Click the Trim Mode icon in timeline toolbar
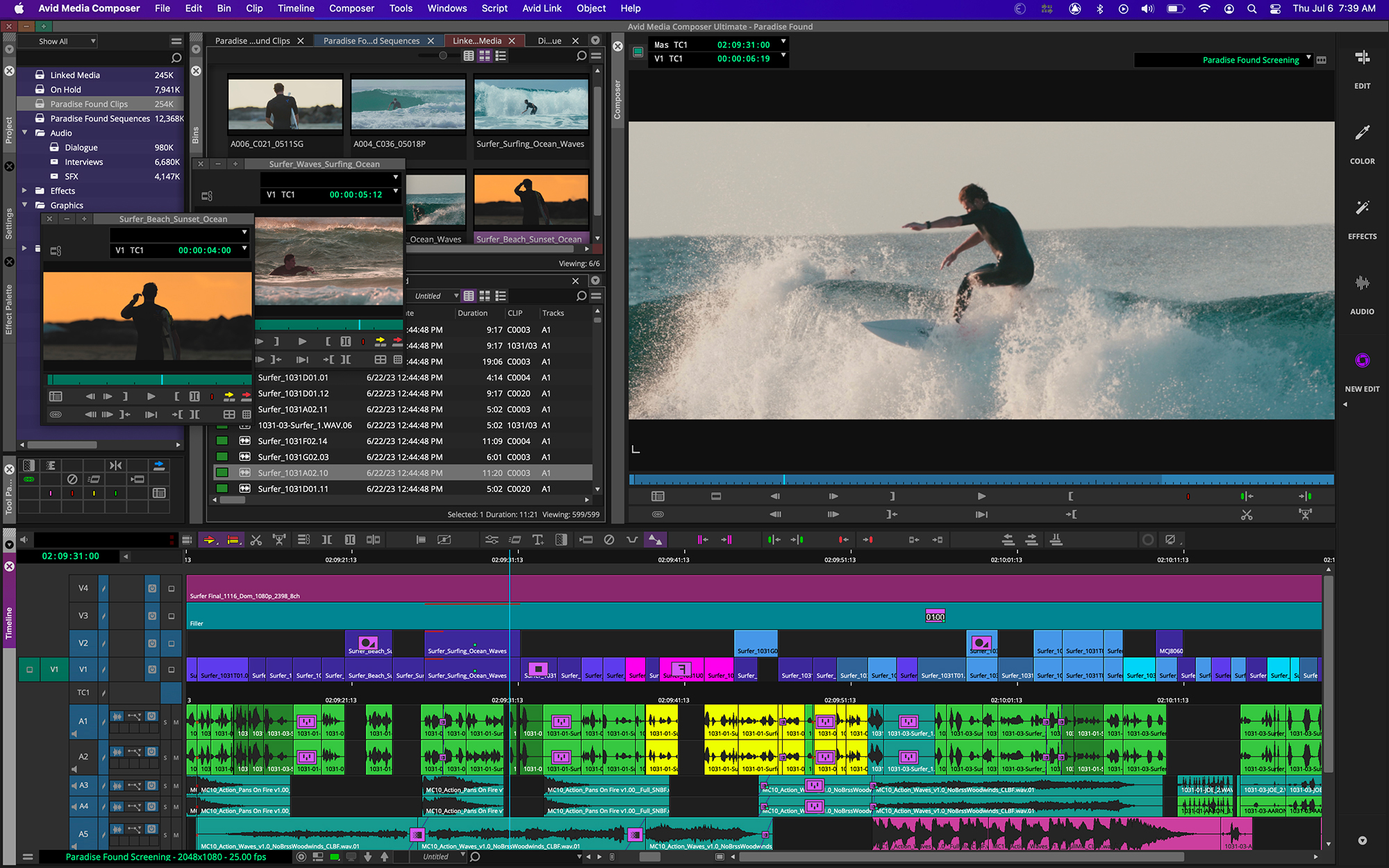Image resolution: width=1389 pixels, height=868 pixels. click(x=327, y=540)
